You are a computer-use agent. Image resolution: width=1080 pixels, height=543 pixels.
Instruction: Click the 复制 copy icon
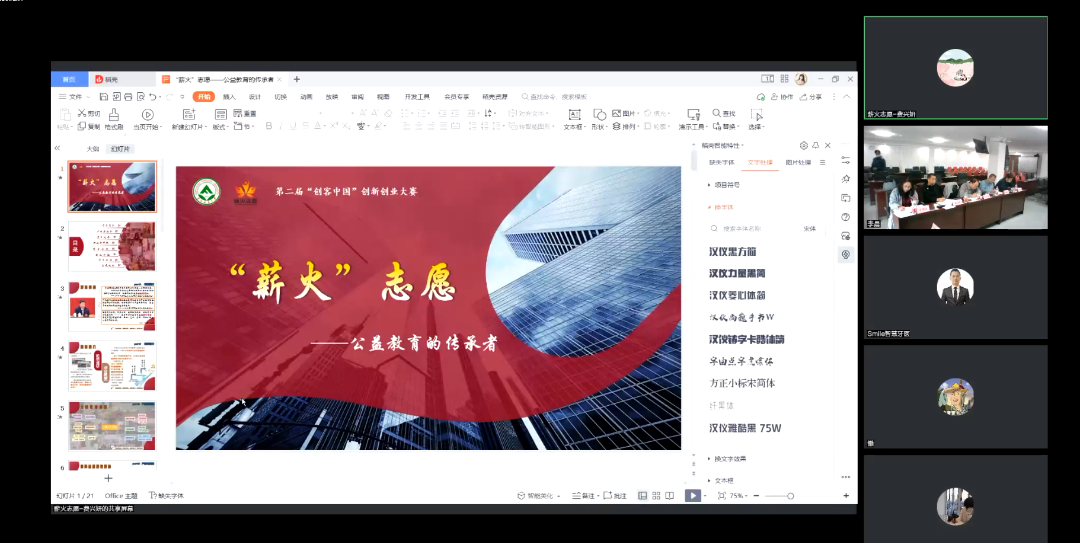(x=82, y=127)
